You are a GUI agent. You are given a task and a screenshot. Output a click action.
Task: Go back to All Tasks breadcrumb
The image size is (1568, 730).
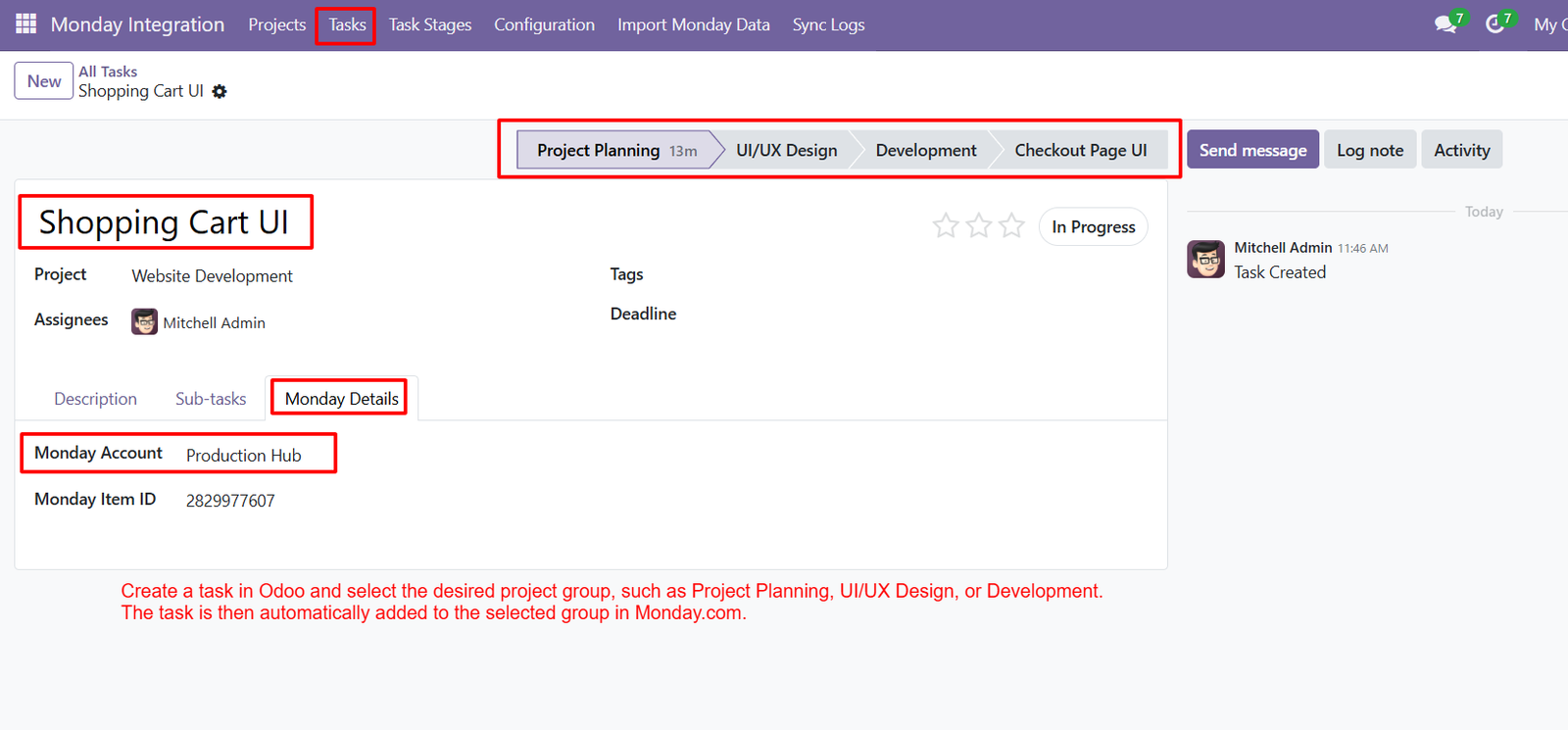point(108,72)
